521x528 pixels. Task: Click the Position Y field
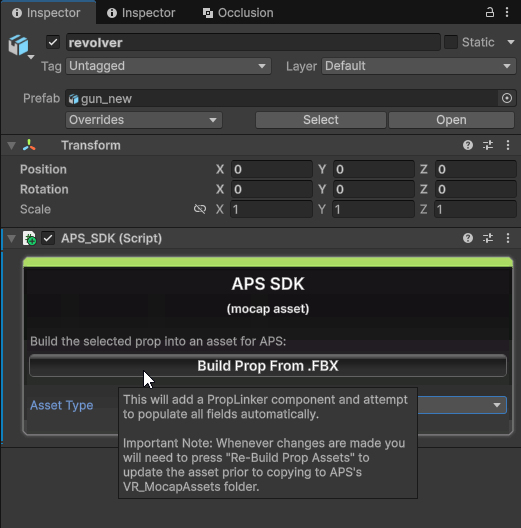[373, 169]
